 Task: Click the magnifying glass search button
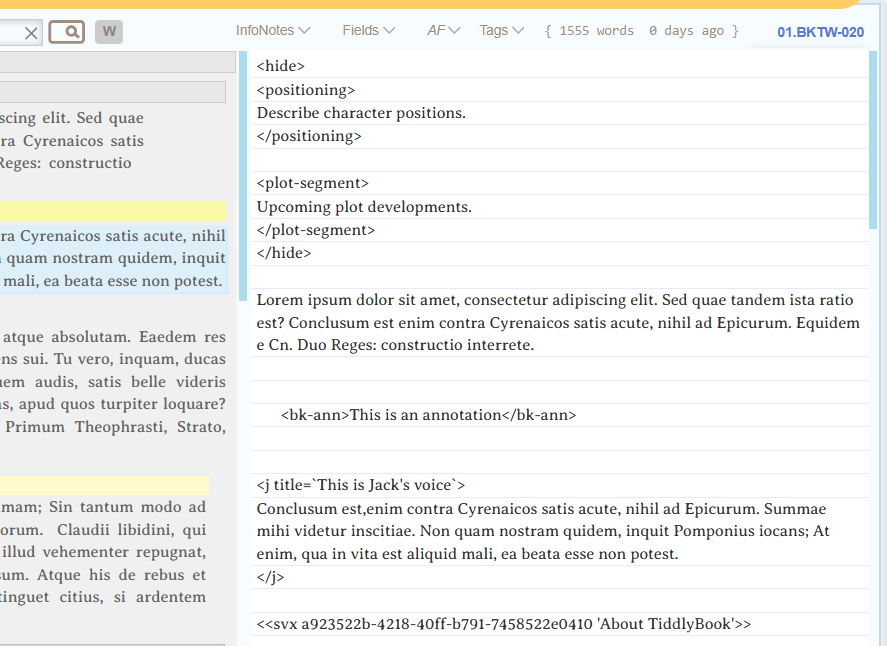click(x=67, y=32)
